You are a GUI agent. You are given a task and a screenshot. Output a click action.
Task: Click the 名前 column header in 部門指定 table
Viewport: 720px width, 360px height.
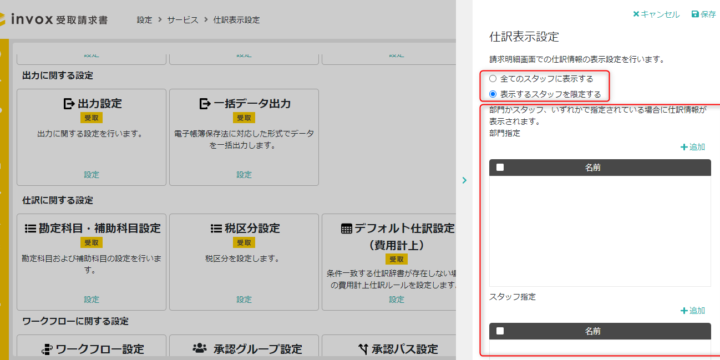592,168
